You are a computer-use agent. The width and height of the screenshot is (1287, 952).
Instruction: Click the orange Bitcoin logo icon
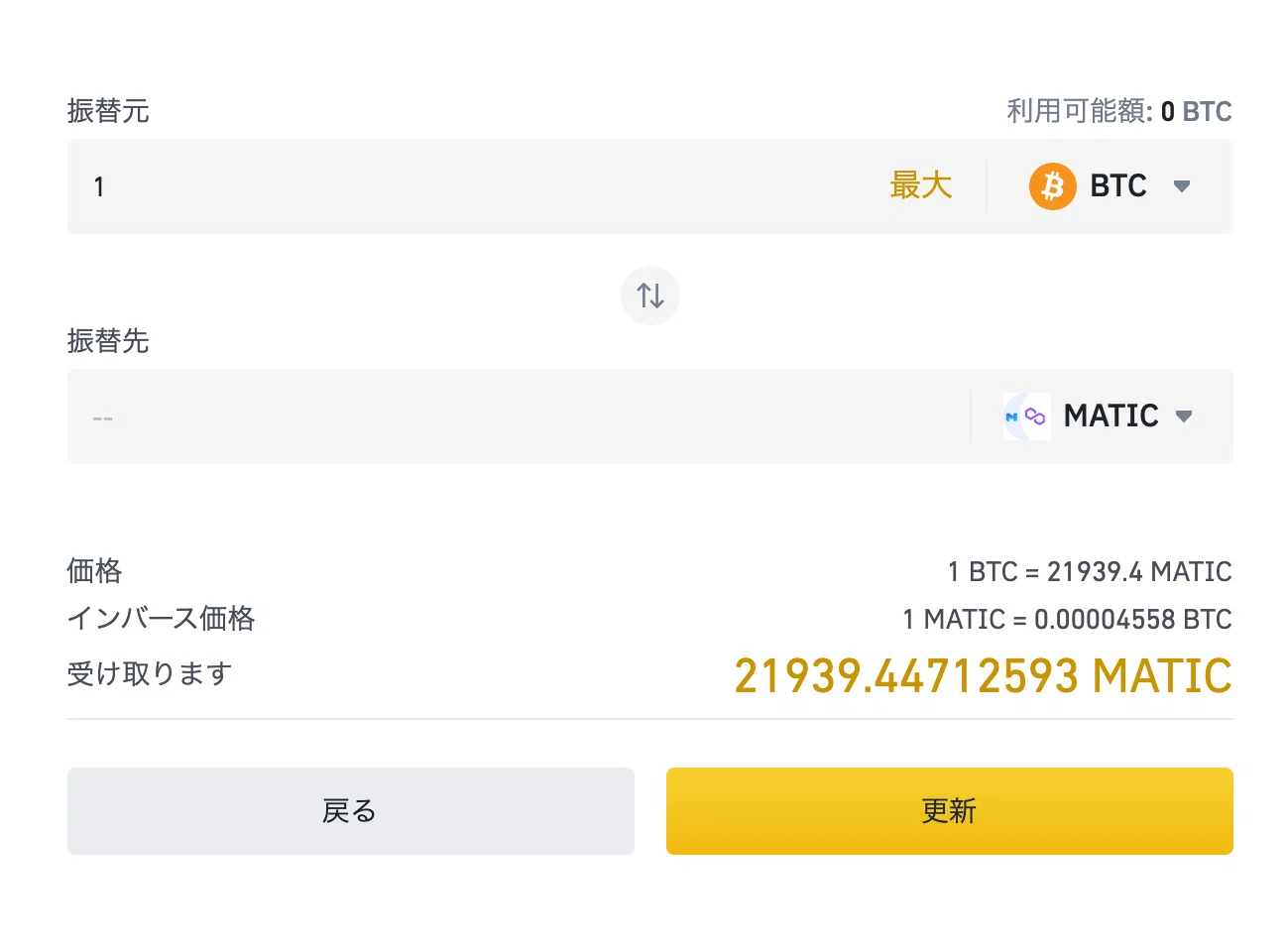tap(1053, 186)
